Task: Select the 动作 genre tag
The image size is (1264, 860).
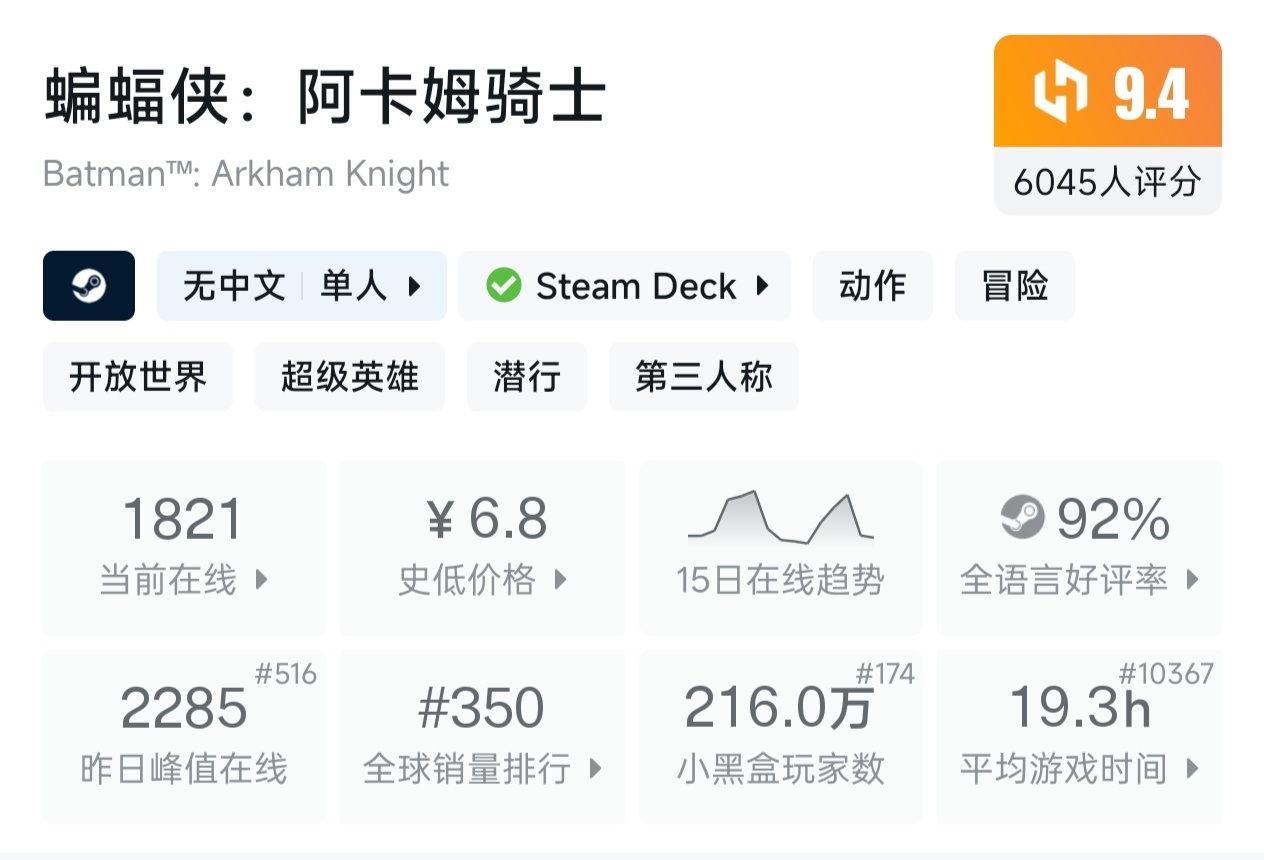Action: [872, 287]
